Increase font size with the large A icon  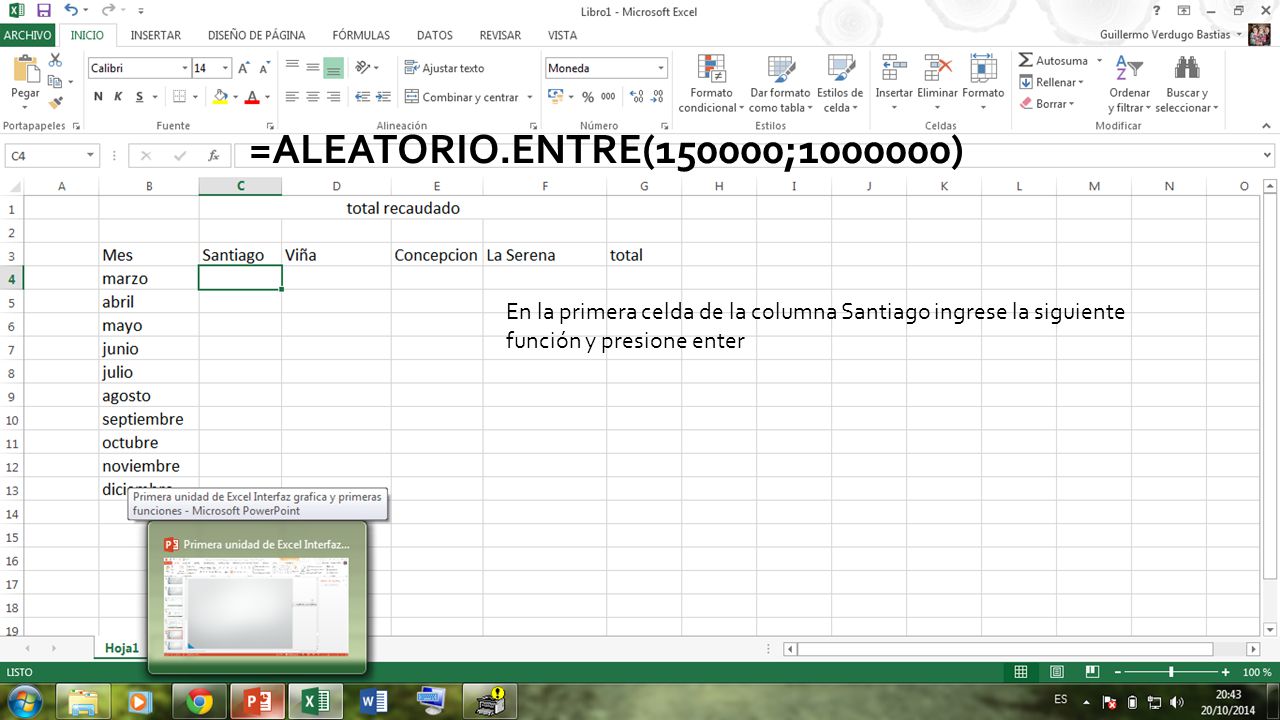click(244, 68)
